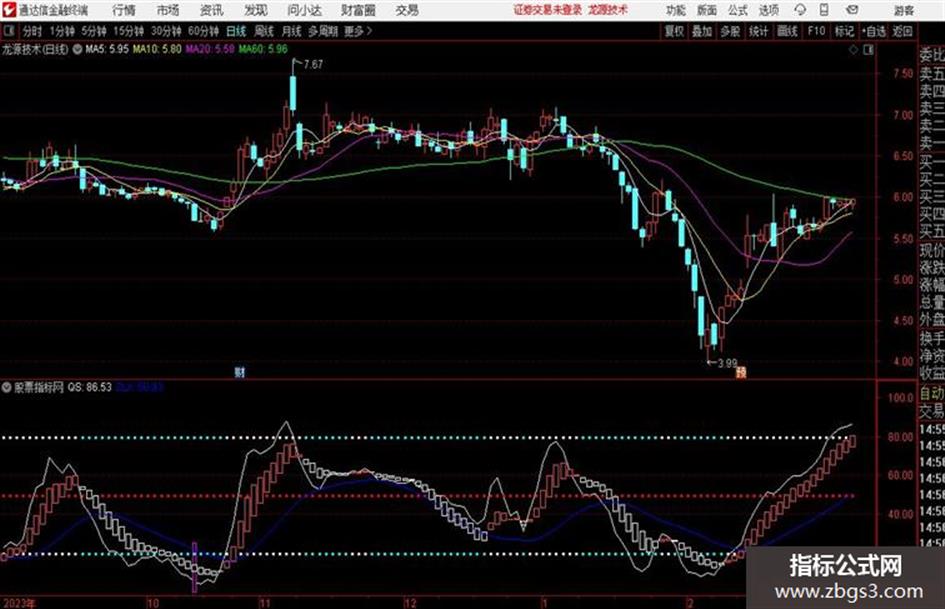Switch to the 5分钟 period tab

point(94,31)
